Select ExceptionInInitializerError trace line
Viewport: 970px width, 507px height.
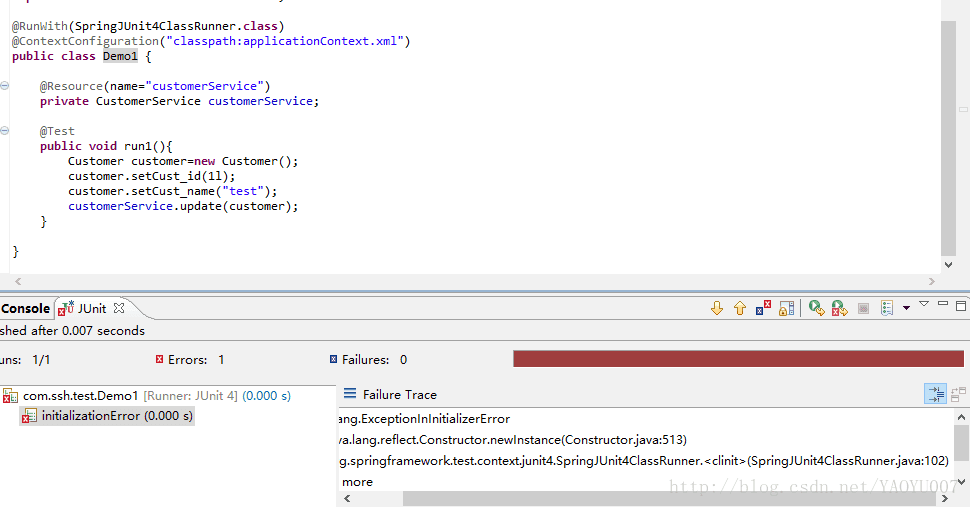424,419
